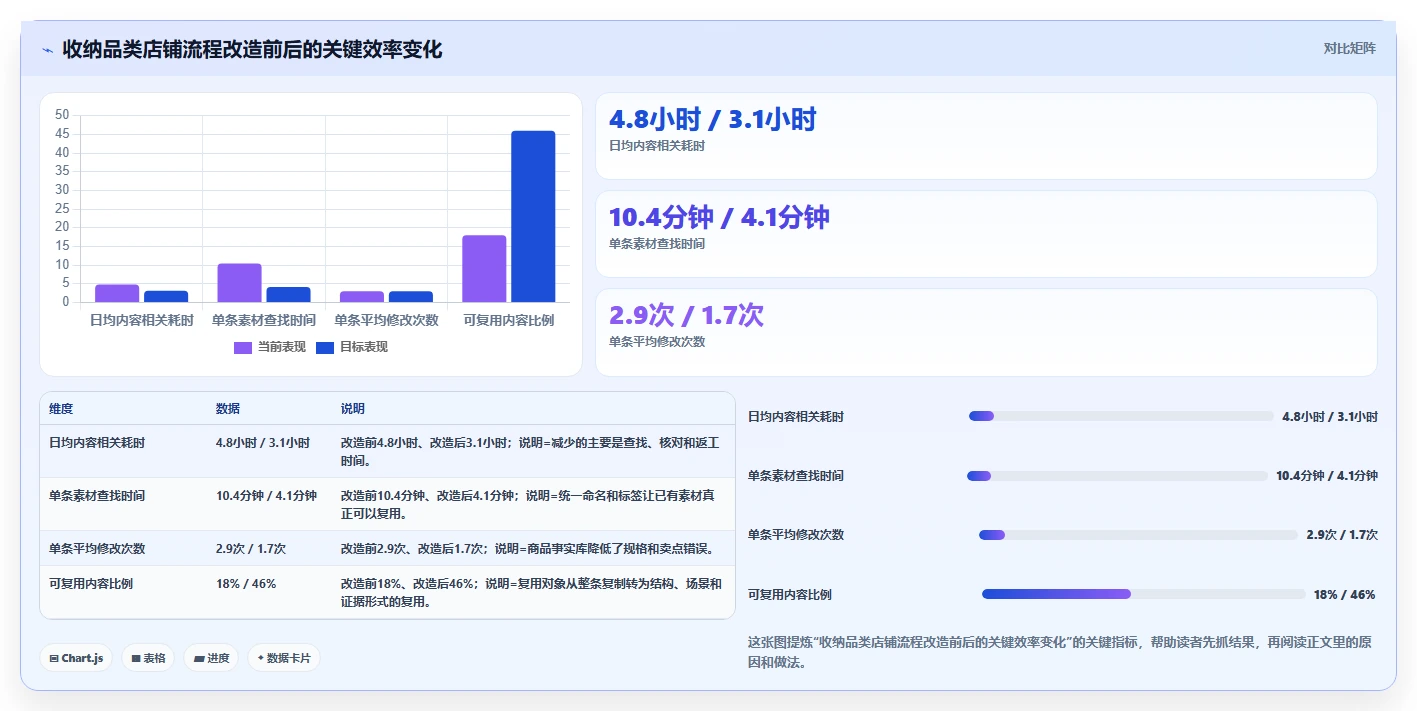Click the 日均内容相关耗时 caption in stat card
1417x711 pixels.
657,146
